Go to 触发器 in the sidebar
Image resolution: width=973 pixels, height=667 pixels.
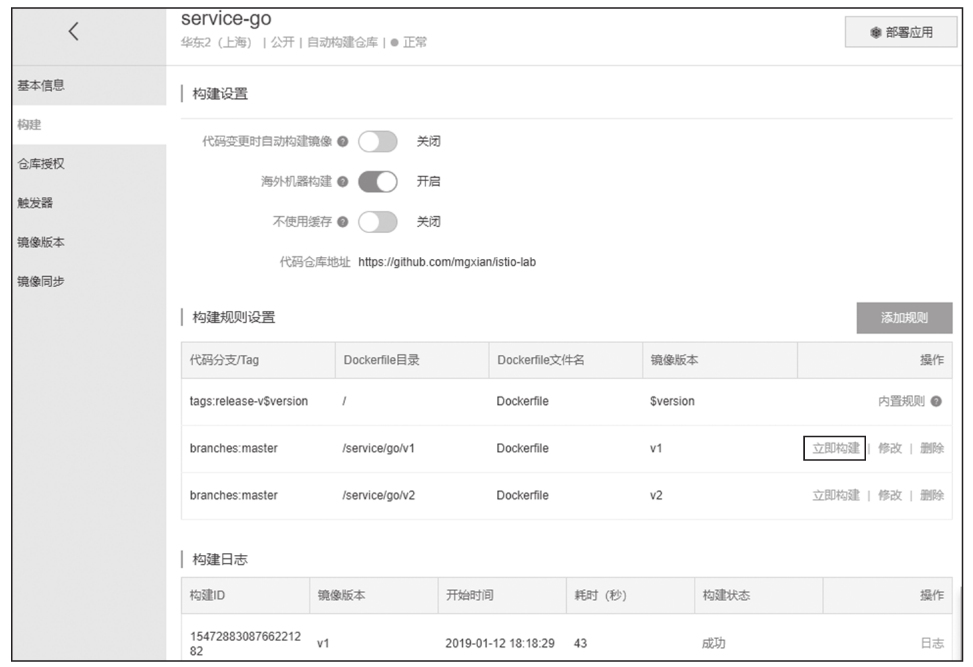click(35, 203)
